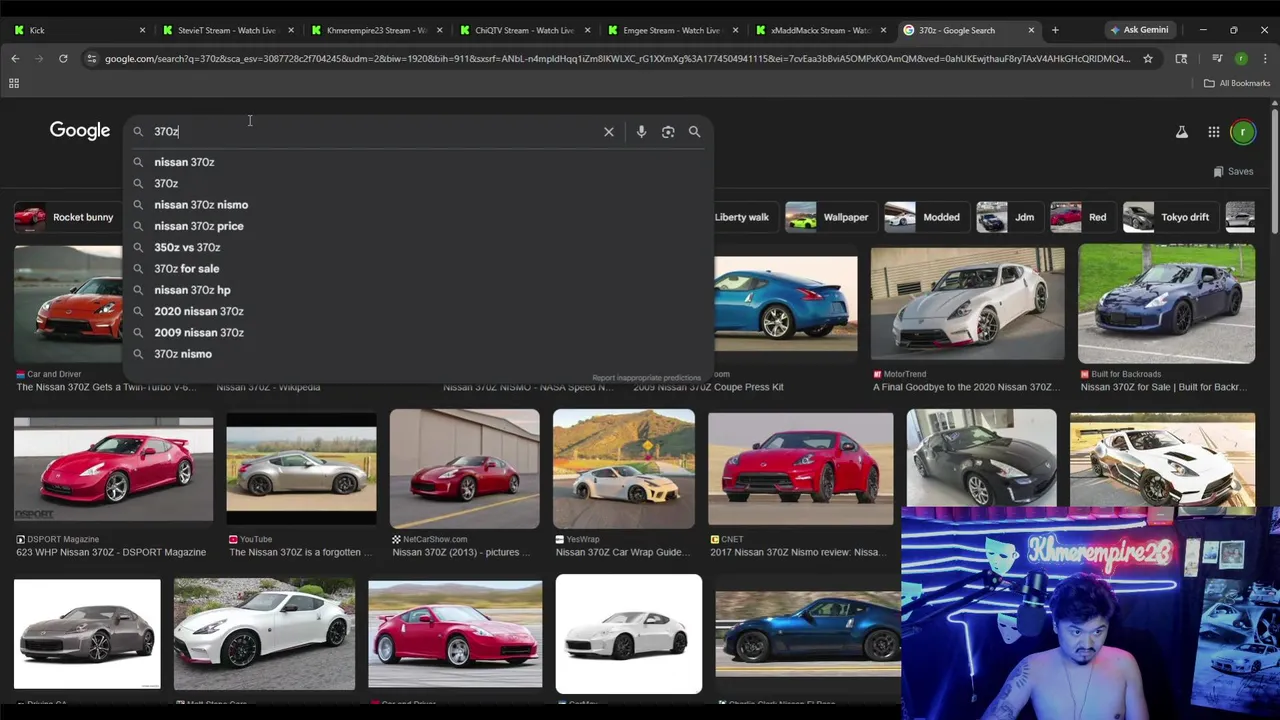Click Report inappropriate predictions
1280x720 pixels.
point(646,378)
